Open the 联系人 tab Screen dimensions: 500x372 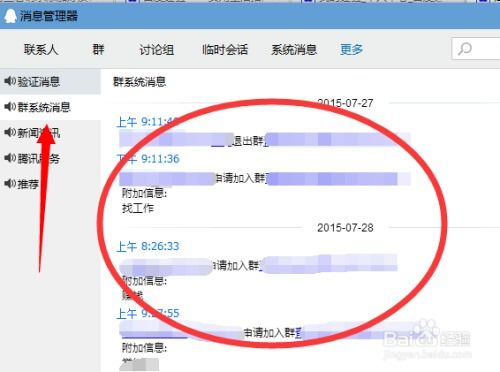41,50
